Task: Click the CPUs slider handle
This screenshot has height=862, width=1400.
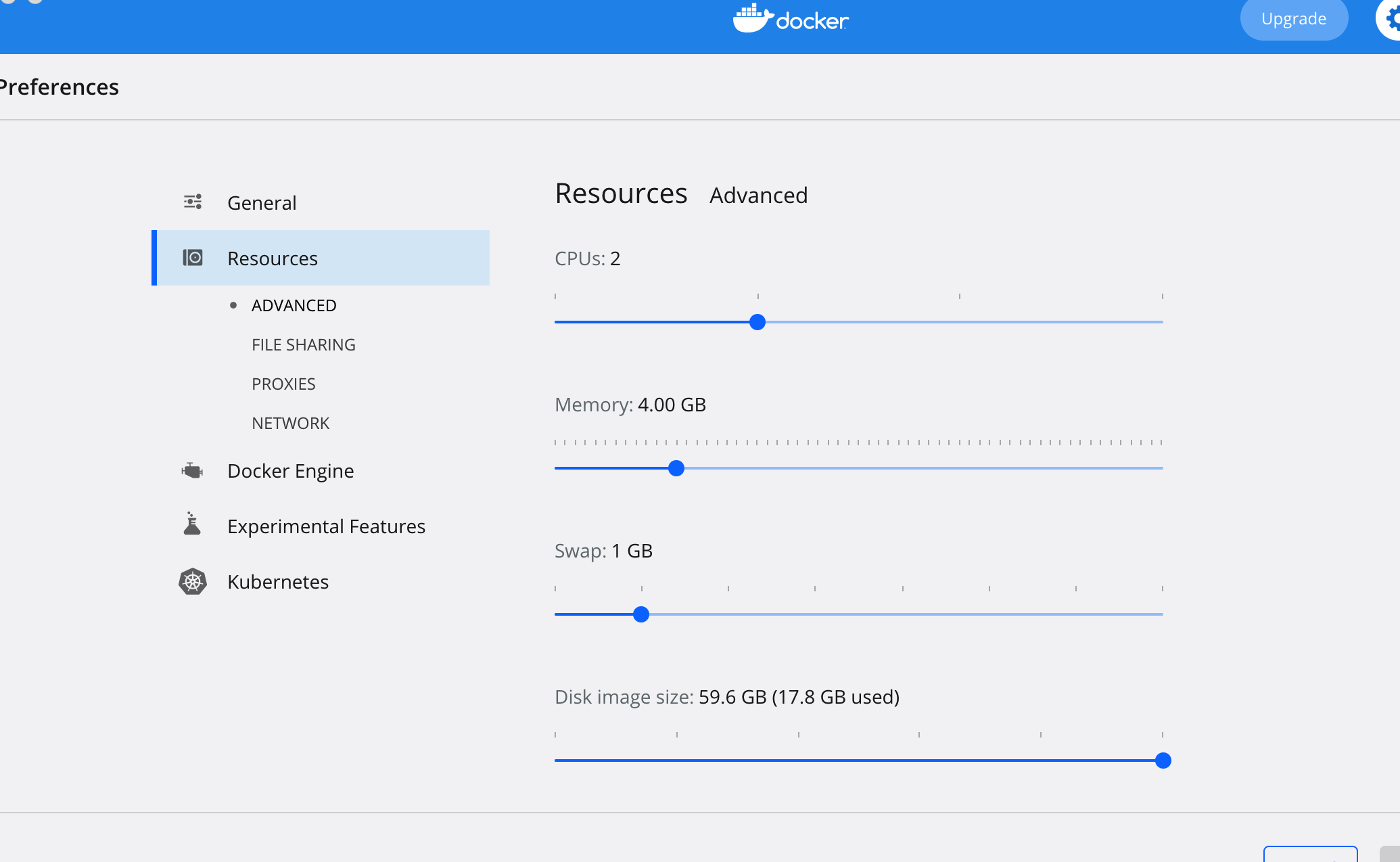Action: click(757, 322)
